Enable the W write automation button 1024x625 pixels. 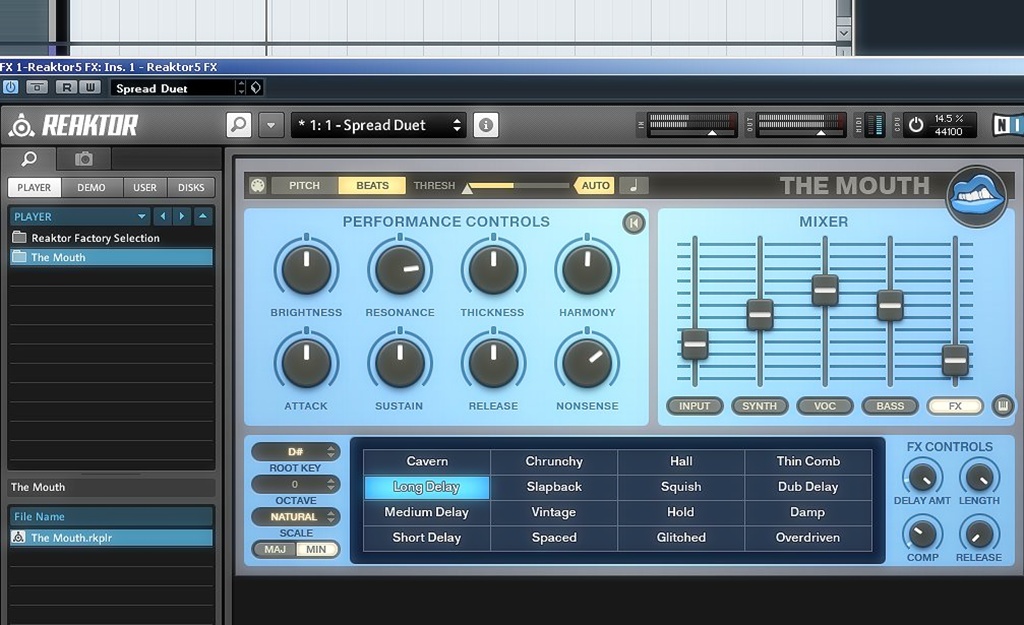[x=89, y=87]
